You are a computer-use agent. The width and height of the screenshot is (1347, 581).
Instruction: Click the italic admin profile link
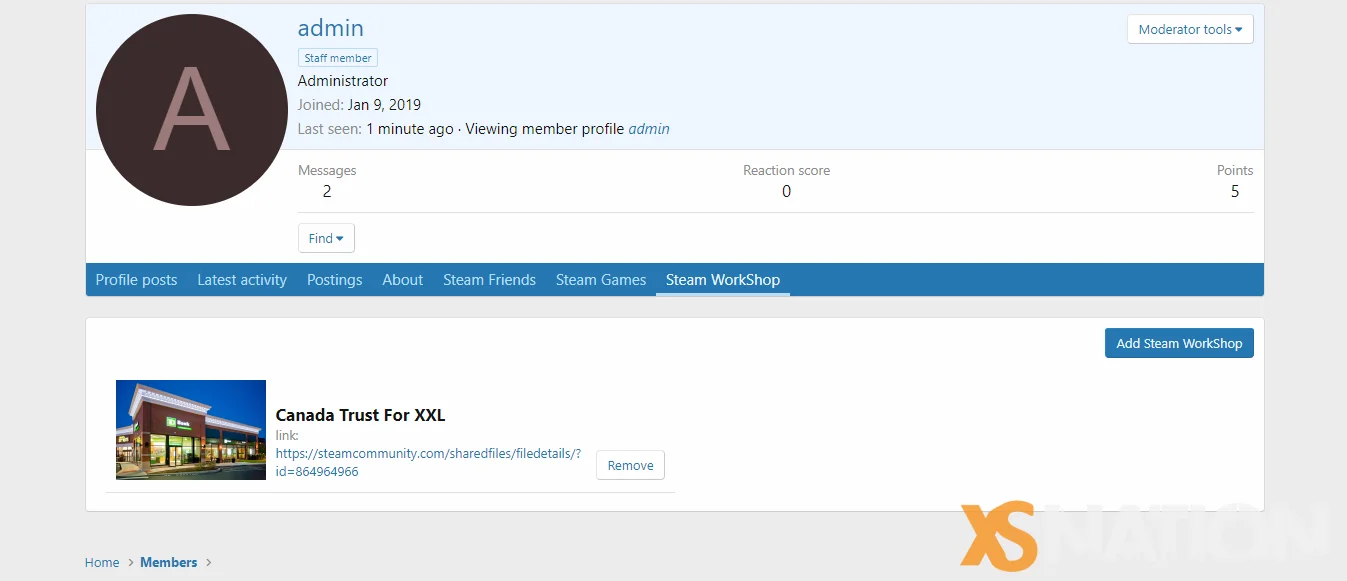649,129
